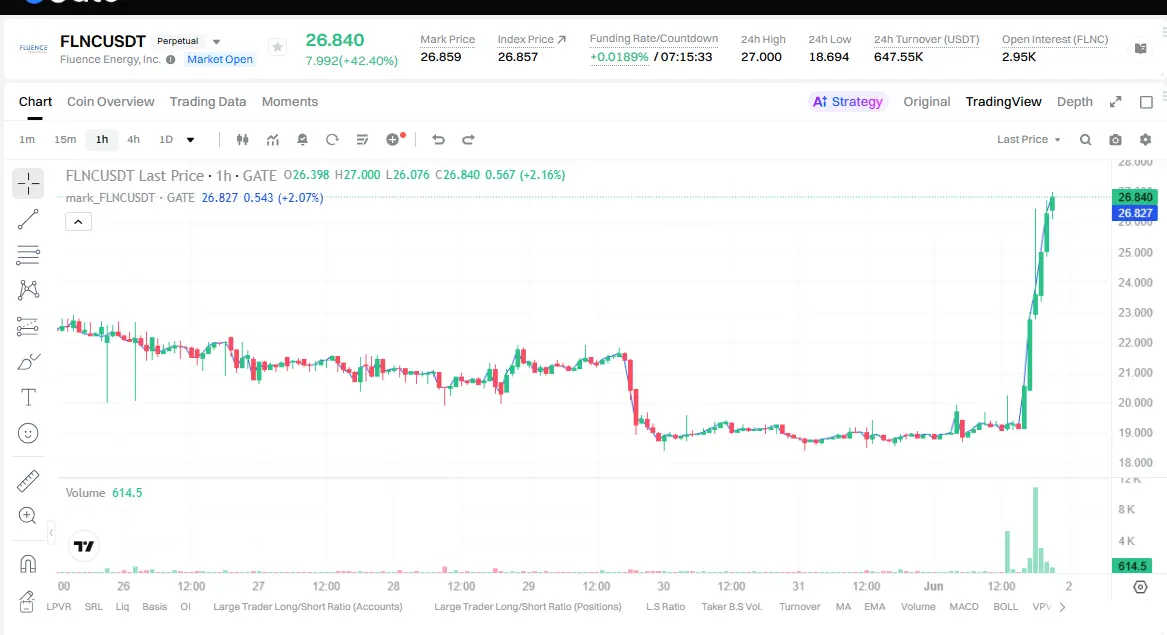Toggle the LPVR indicator
Image resolution: width=1167 pixels, height=635 pixels.
[x=59, y=607]
